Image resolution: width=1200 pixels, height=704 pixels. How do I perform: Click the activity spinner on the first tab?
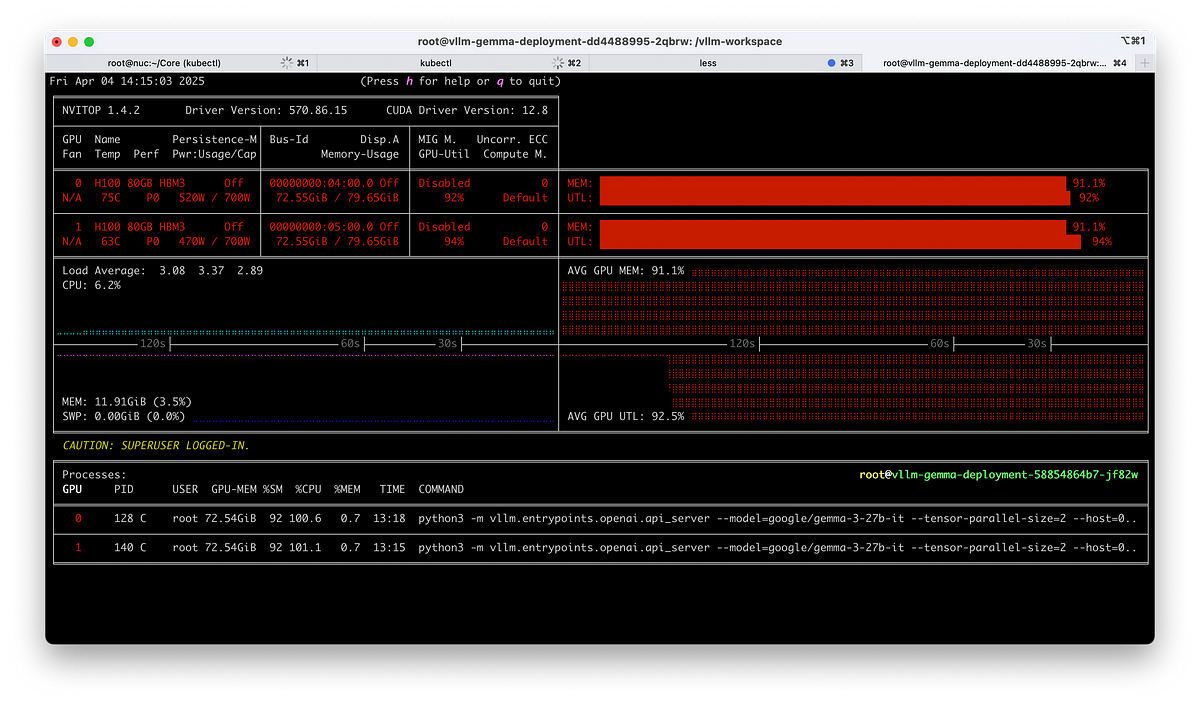287,63
